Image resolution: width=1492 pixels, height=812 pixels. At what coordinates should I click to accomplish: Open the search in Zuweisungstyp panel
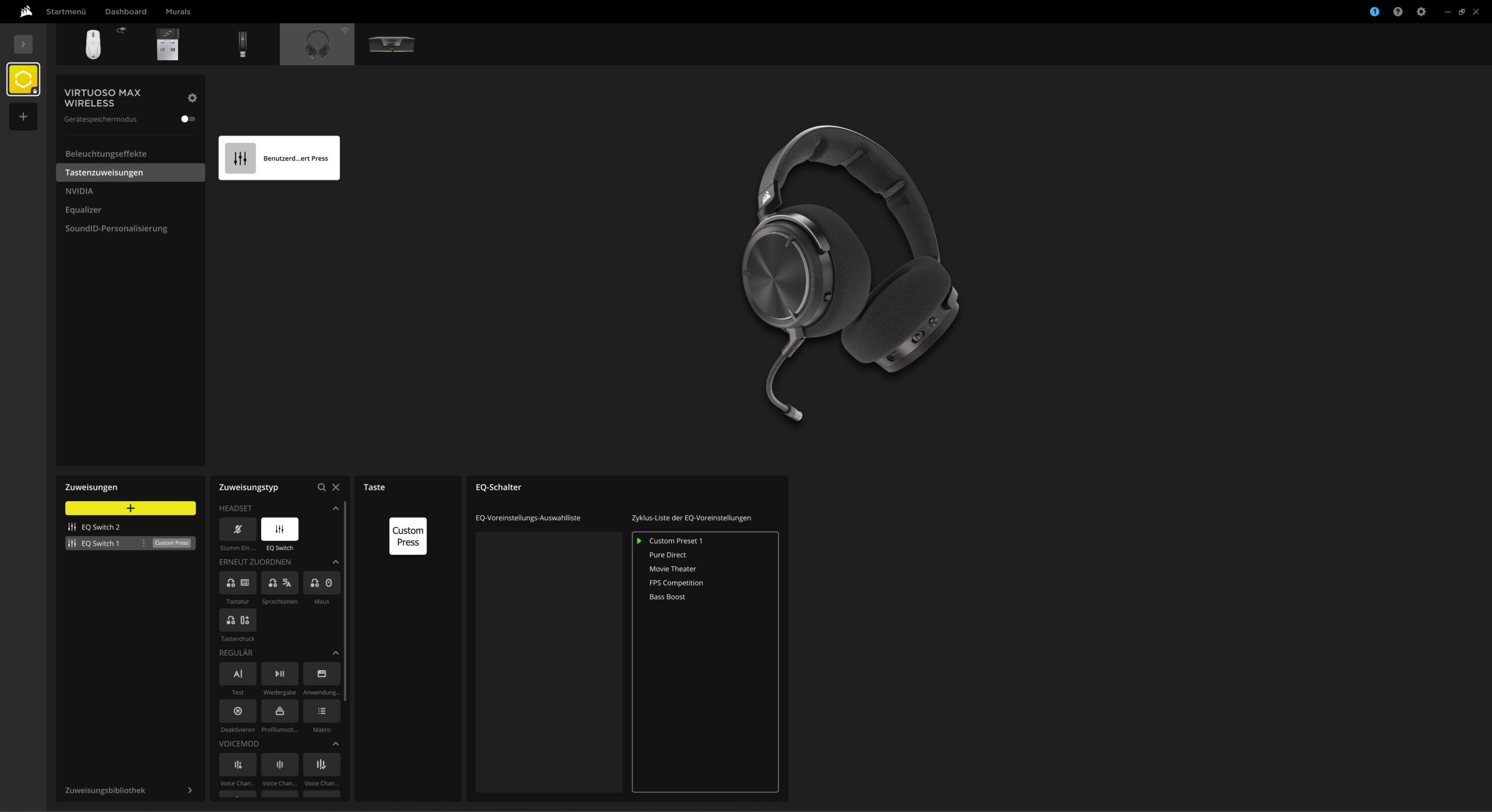click(x=321, y=487)
